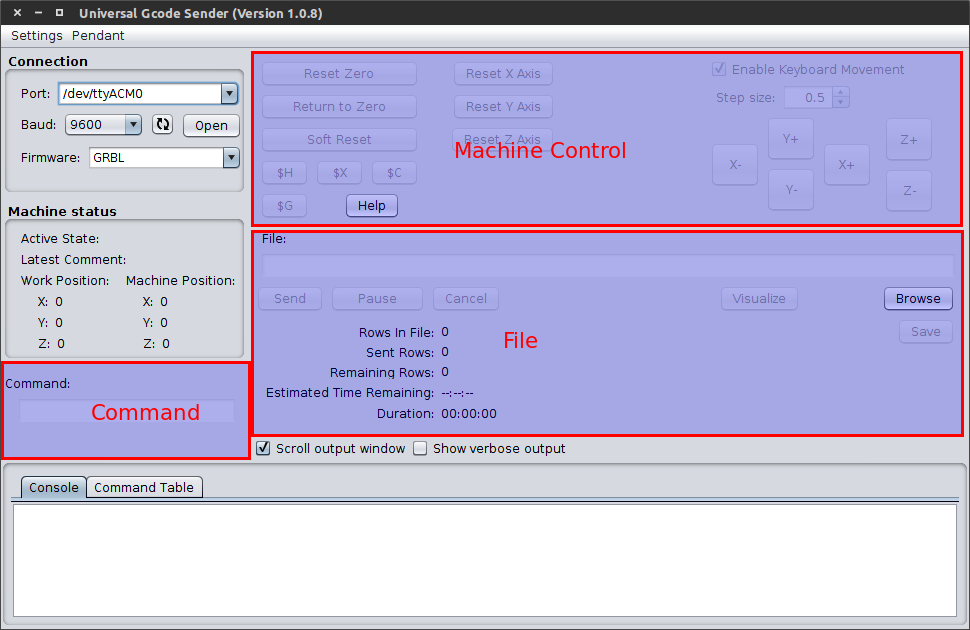Screen dimensions: 970x630
Task: Click the $G parser state button
Action: tap(285, 205)
